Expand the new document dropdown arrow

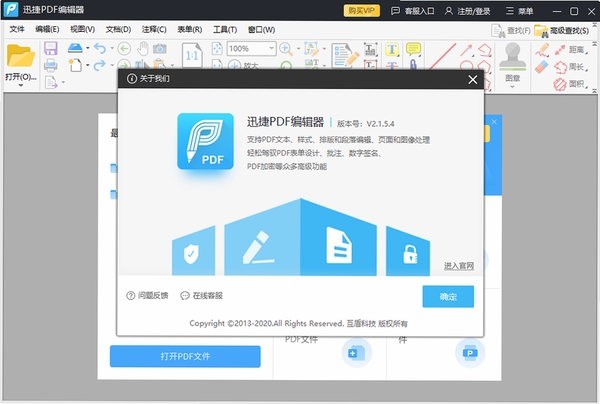tap(88, 65)
